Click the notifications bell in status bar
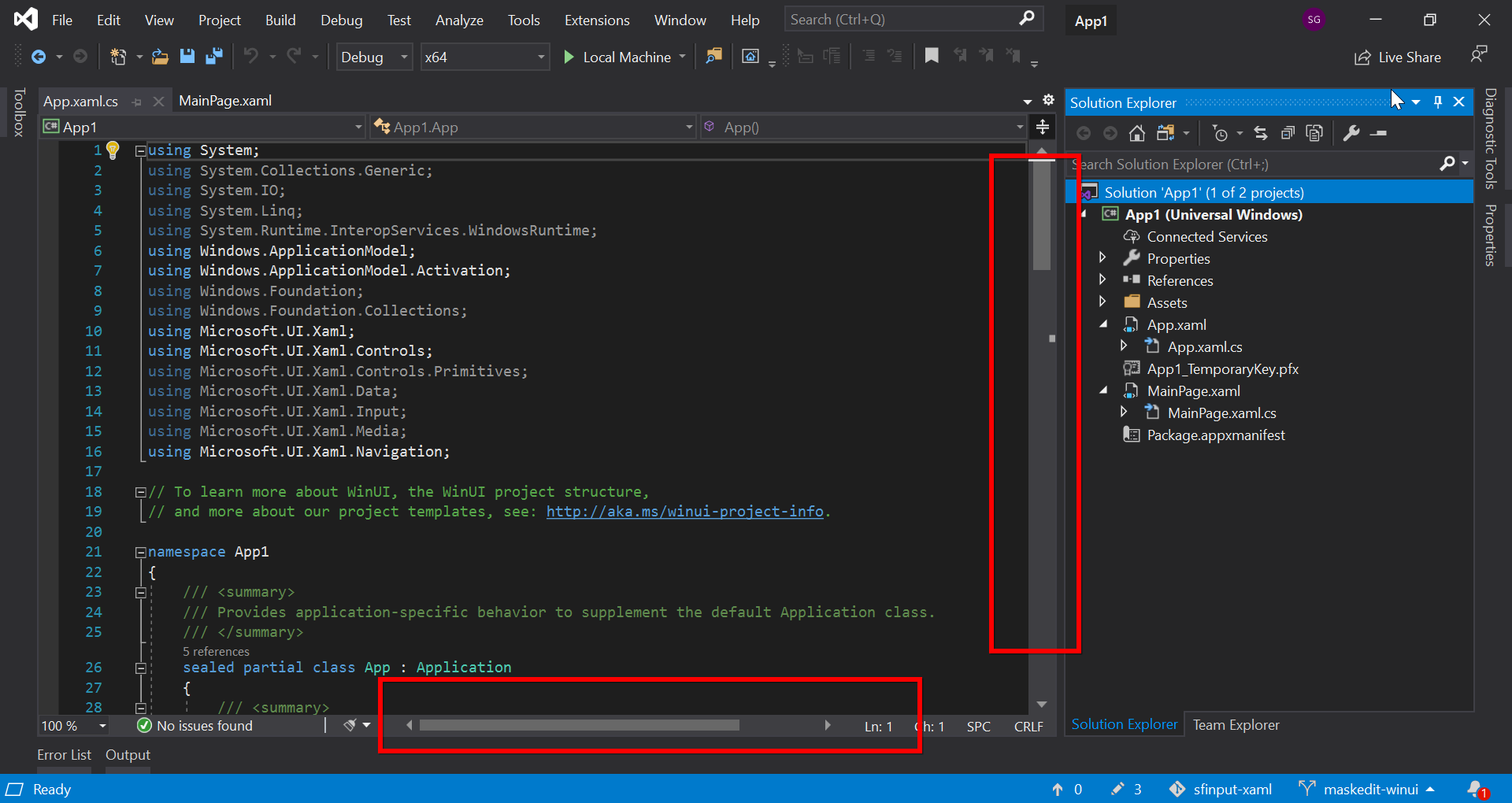Viewport: 1512px width, 803px height. (1476, 789)
